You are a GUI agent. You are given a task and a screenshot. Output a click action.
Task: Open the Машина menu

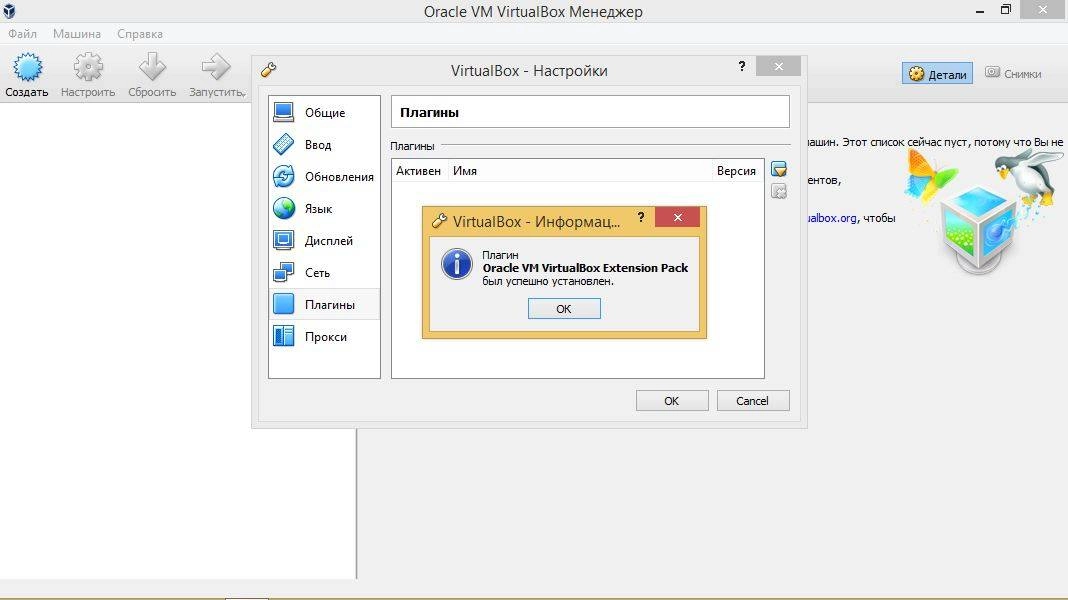coord(77,33)
